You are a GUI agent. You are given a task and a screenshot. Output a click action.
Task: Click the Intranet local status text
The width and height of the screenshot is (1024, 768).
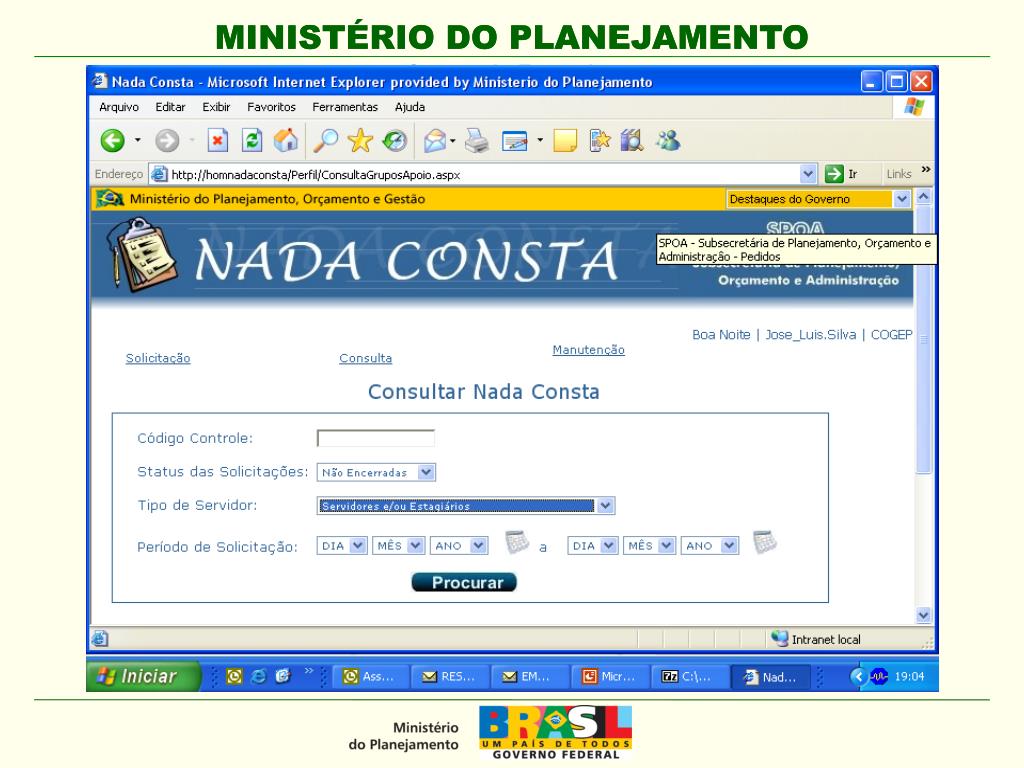pos(826,639)
